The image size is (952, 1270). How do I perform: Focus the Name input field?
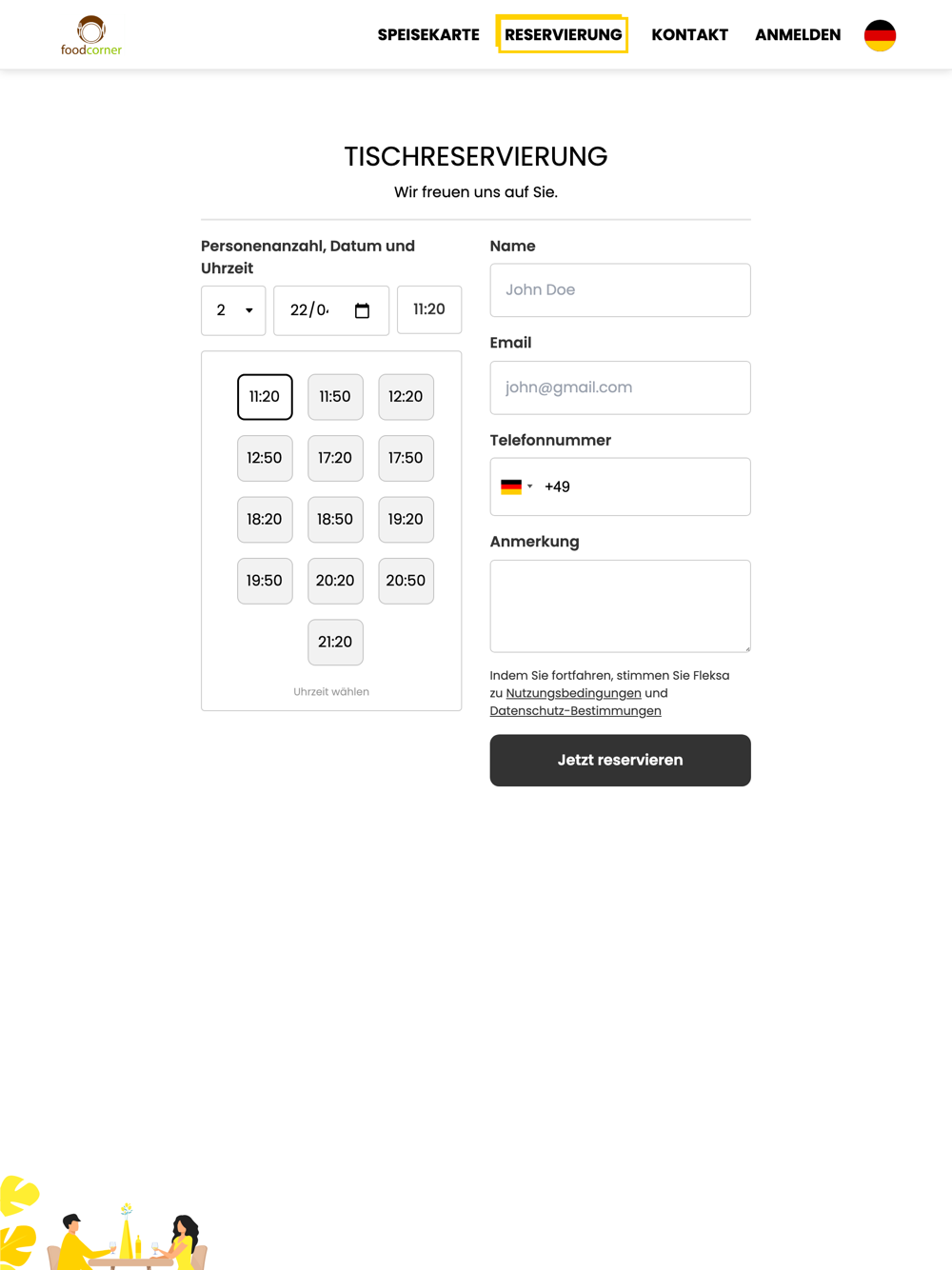pyautogui.click(x=621, y=290)
